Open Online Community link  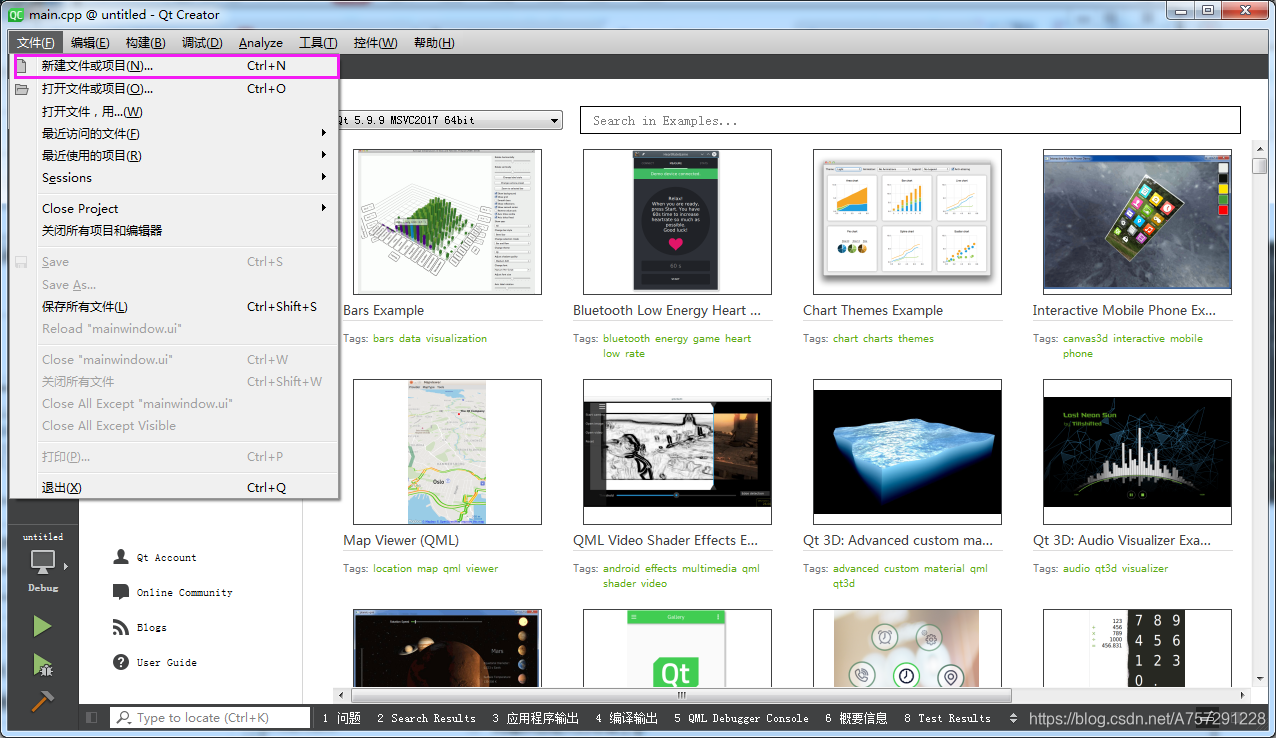[172, 592]
